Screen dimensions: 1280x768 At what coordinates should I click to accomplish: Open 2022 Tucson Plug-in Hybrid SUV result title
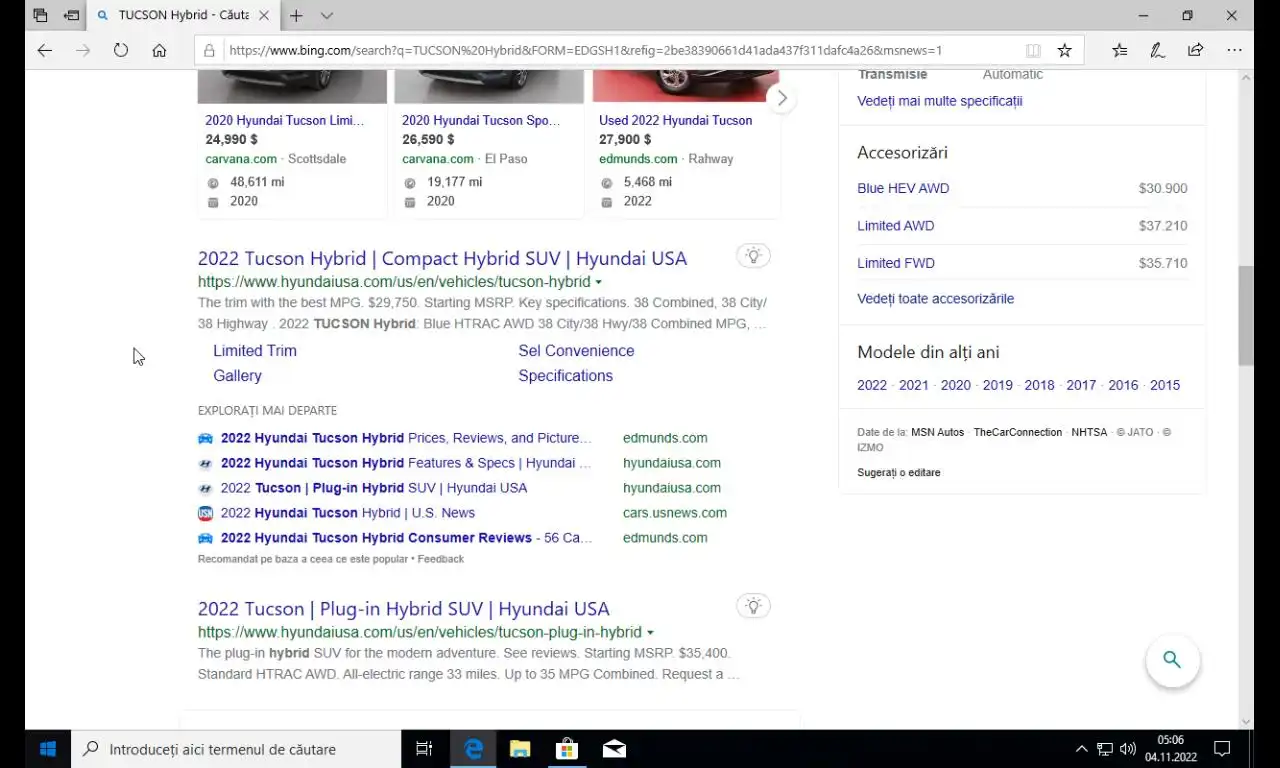[x=403, y=609]
